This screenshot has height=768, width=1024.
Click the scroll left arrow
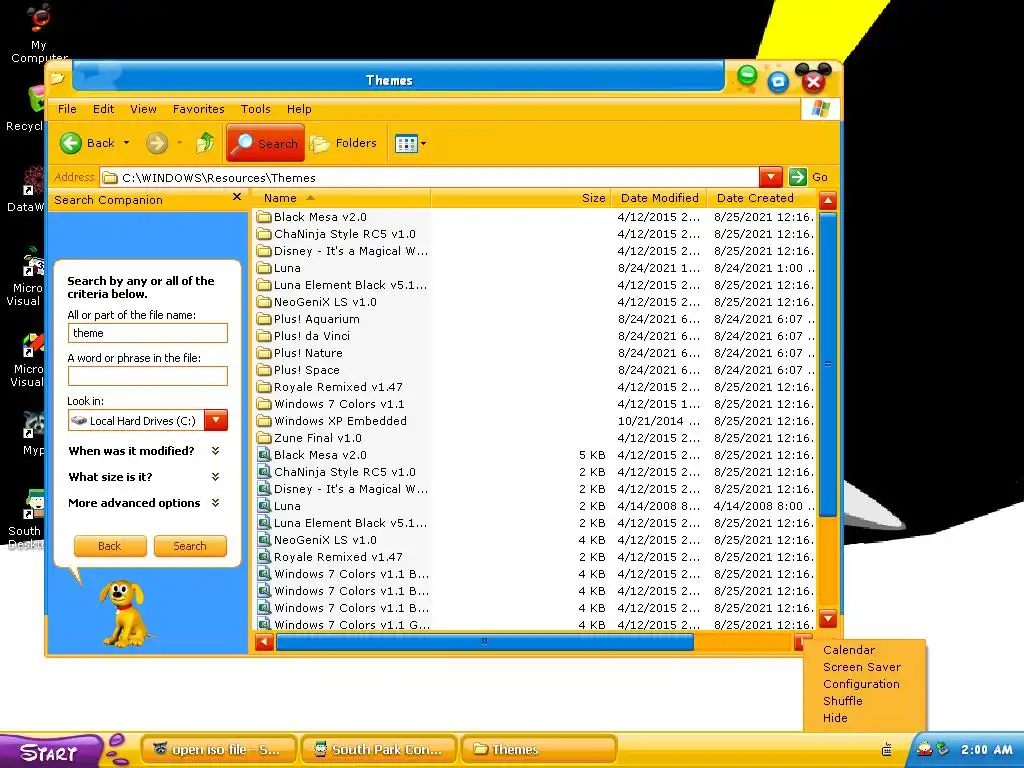264,642
